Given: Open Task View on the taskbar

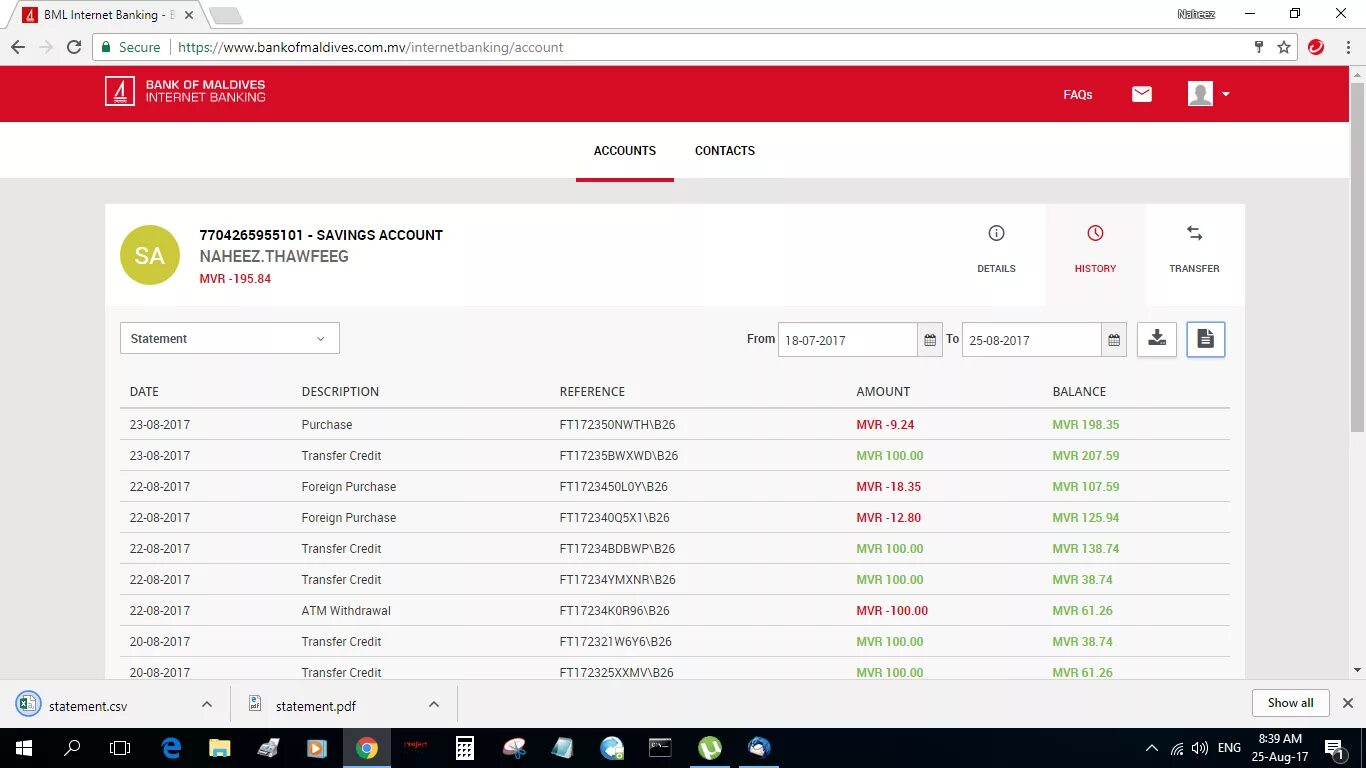Looking at the screenshot, I should 120,748.
